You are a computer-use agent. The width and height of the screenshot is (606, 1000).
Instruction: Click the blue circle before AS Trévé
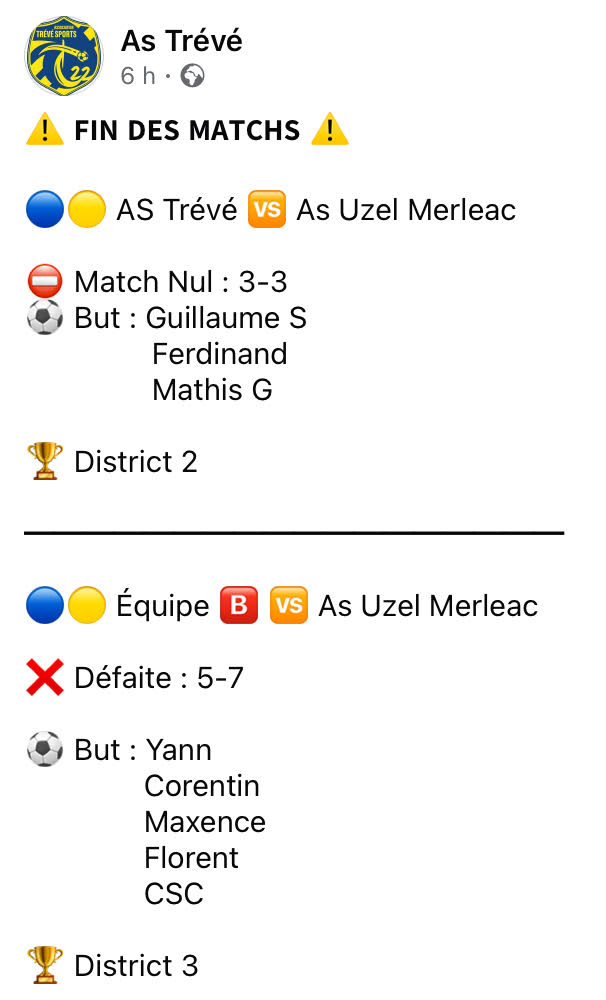coord(45,210)
